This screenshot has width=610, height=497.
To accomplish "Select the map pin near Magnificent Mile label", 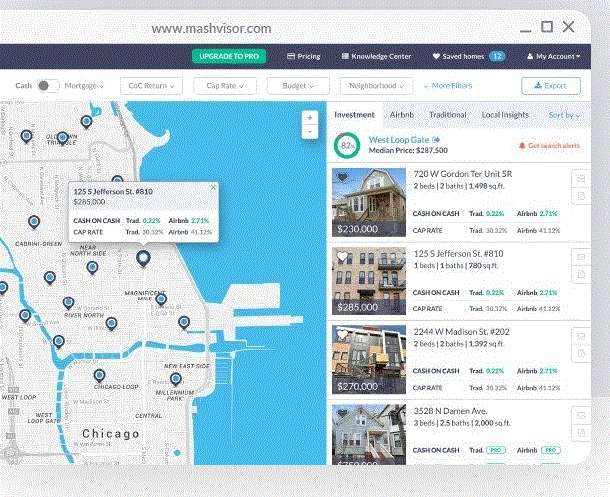I will pos(161,299).
